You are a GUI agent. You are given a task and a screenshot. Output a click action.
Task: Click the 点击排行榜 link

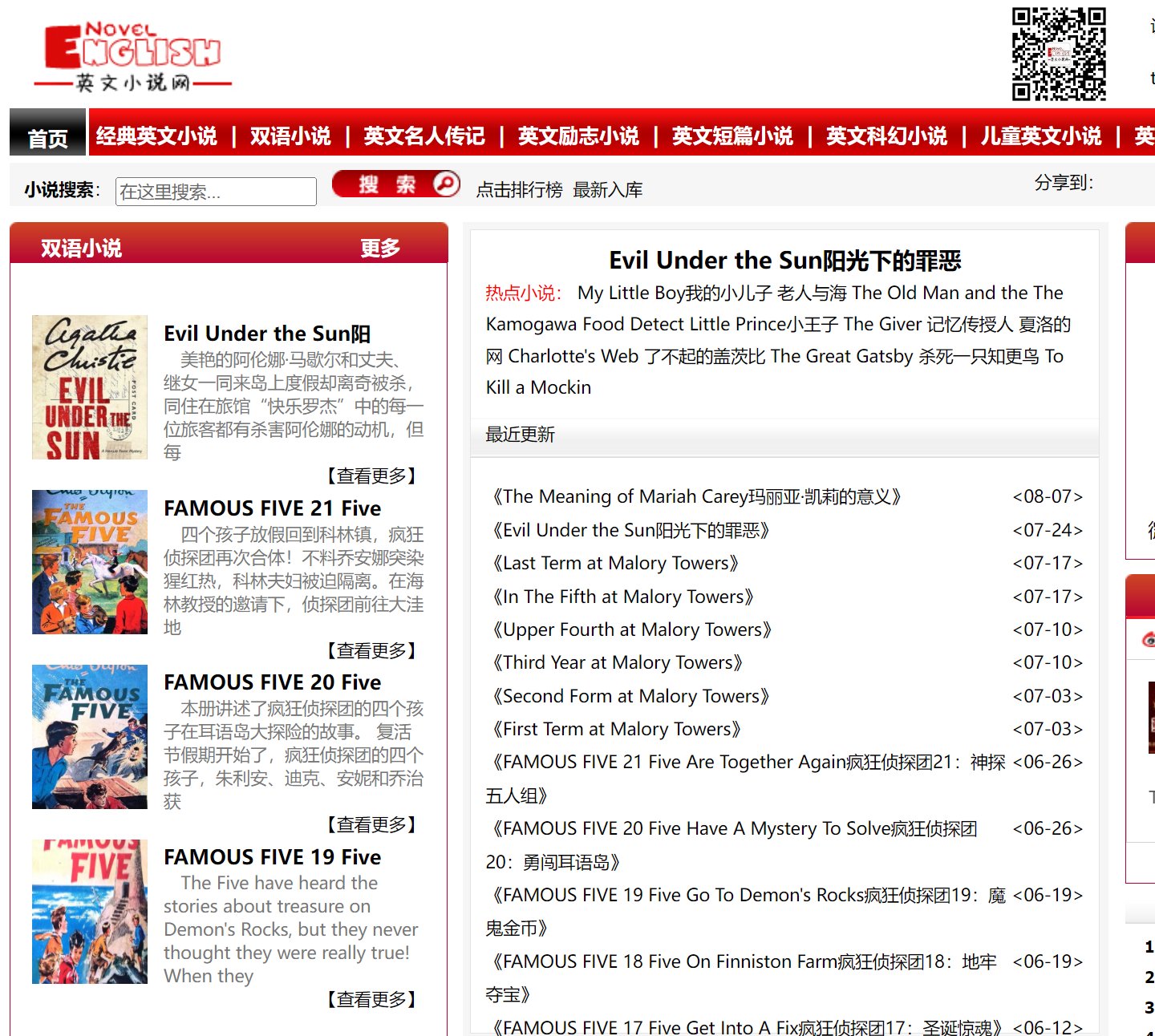[x=519, y=190]
